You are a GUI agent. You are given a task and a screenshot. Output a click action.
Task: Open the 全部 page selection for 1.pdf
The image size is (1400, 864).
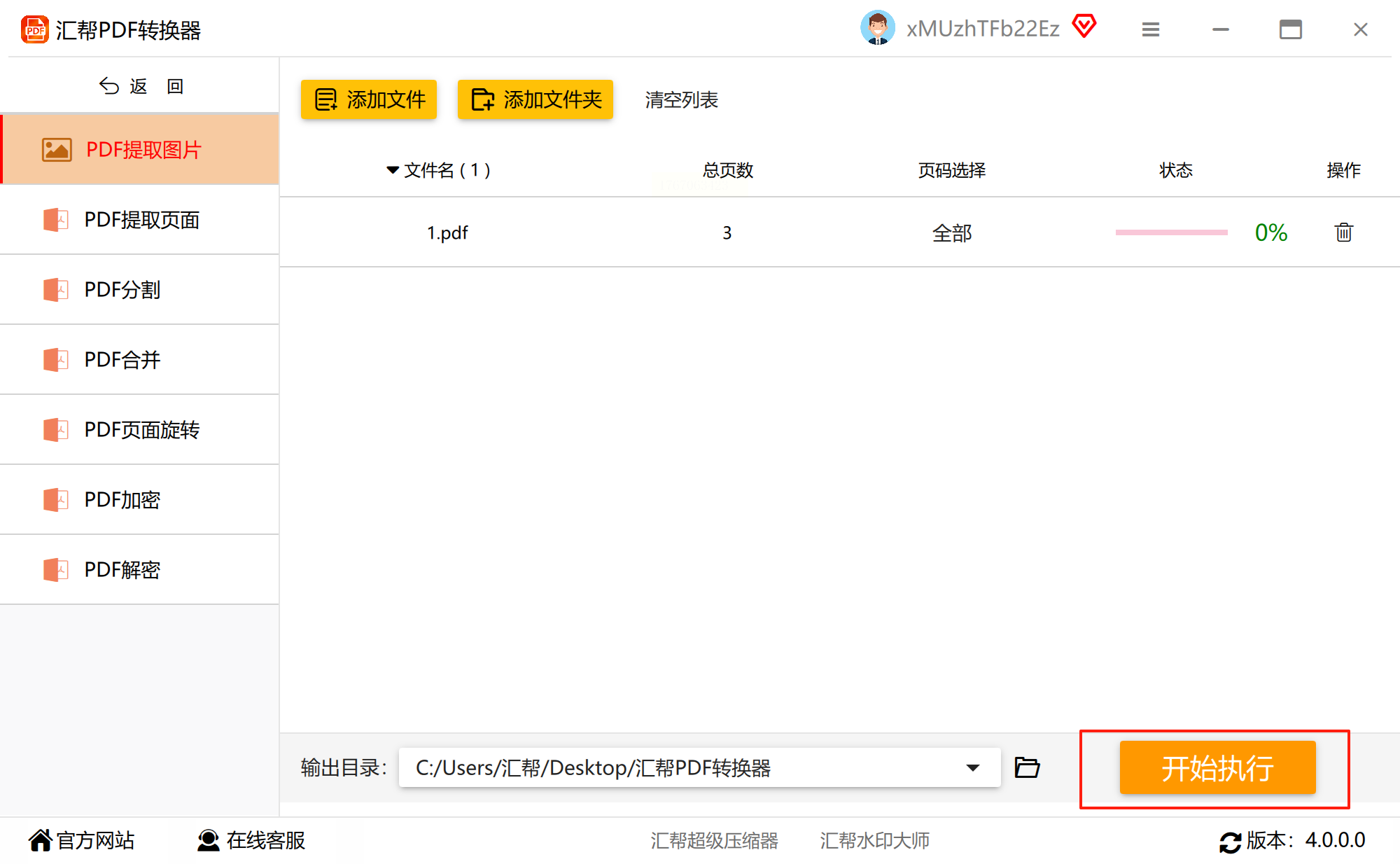(x=951, y=233)
